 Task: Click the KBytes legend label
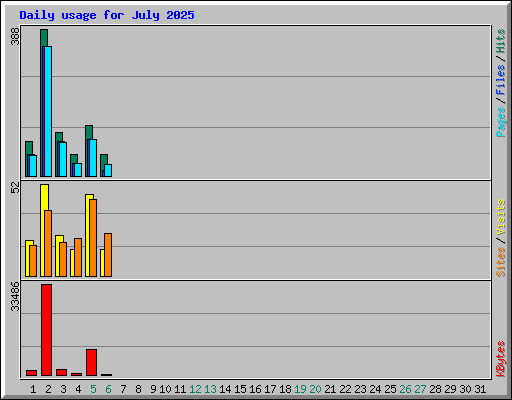click(x=500, y=359)
